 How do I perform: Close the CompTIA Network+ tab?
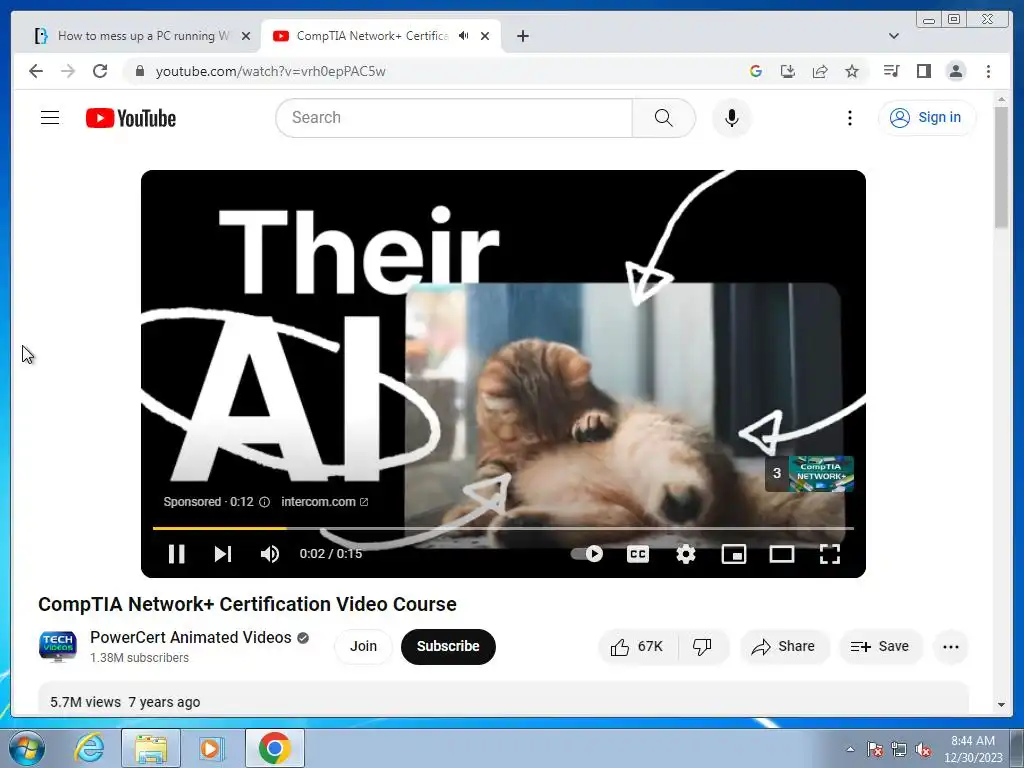point(485,36)
